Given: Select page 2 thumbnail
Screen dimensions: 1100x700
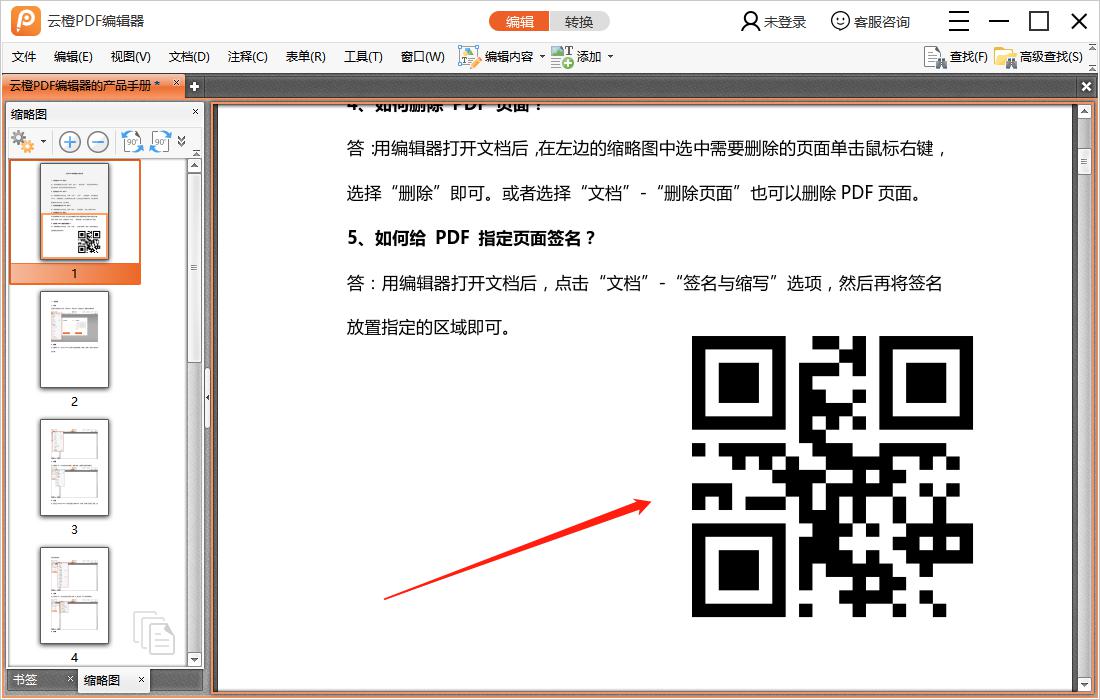Looking at the screenshot, I should tap(74, 339).
